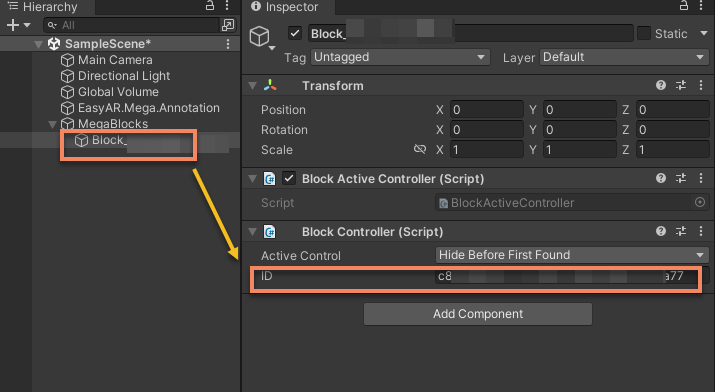Image resolution: width=715 pixels, height=392 pixels.
Task: Open Block Controller help icon
Action: [661, 231]
